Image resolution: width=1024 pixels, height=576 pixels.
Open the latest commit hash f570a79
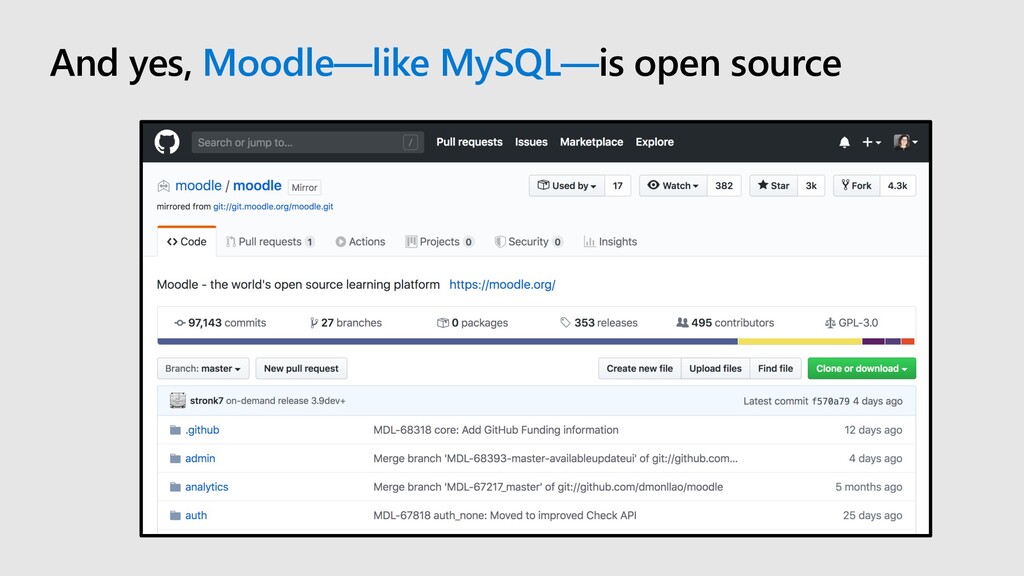click(831, 401)
